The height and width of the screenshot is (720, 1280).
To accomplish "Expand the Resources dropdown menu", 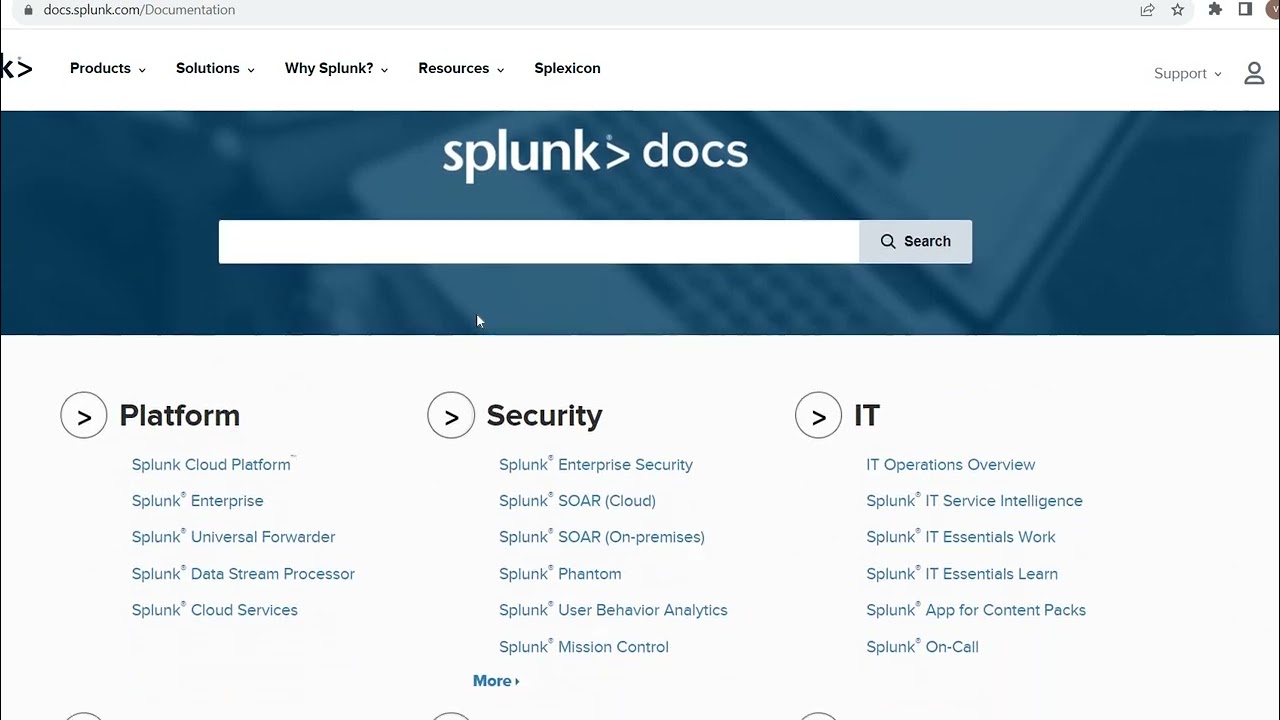I will click(461, 68).
